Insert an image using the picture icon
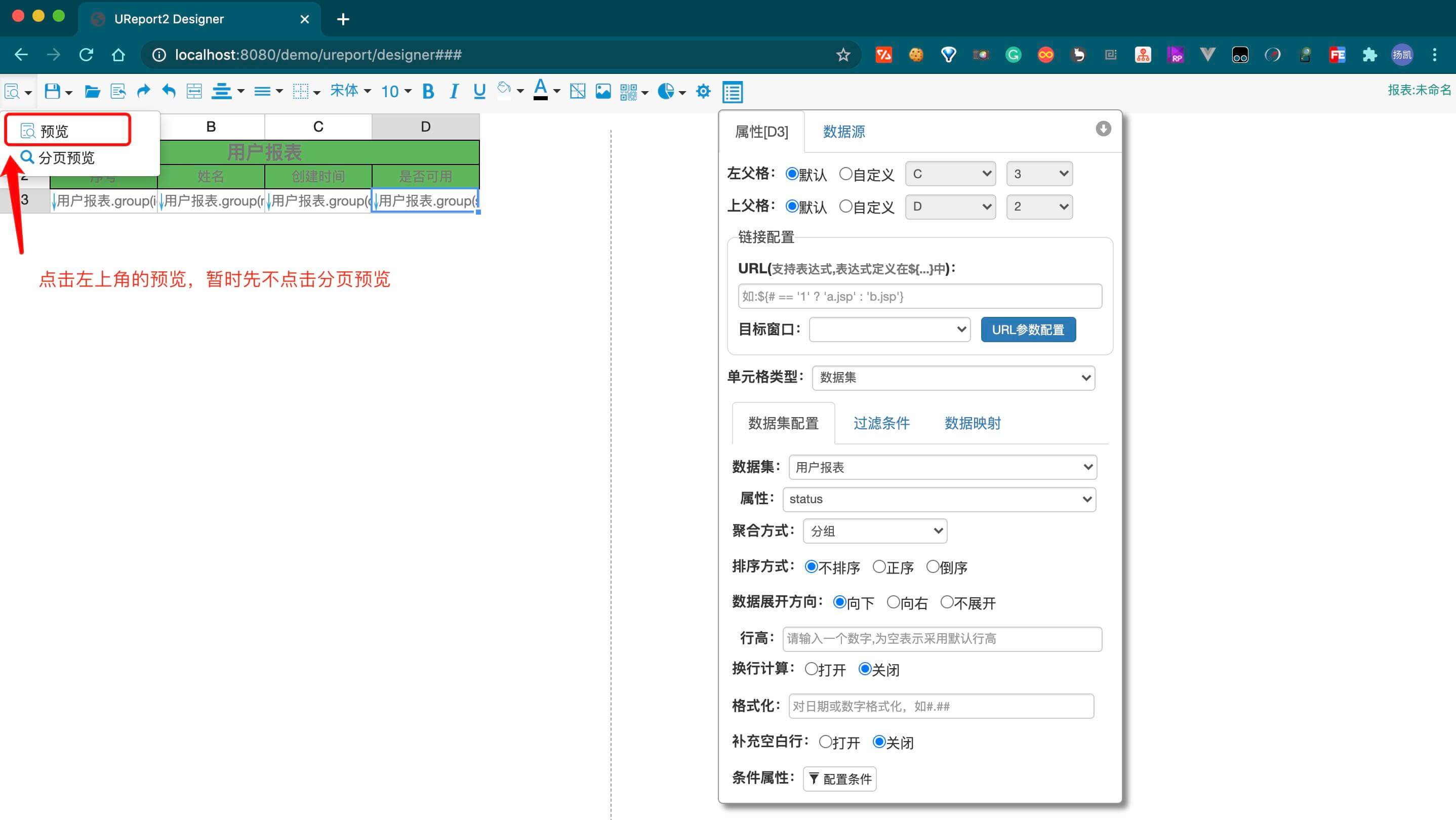This screenshot has width=1456, height=820. 603,91
